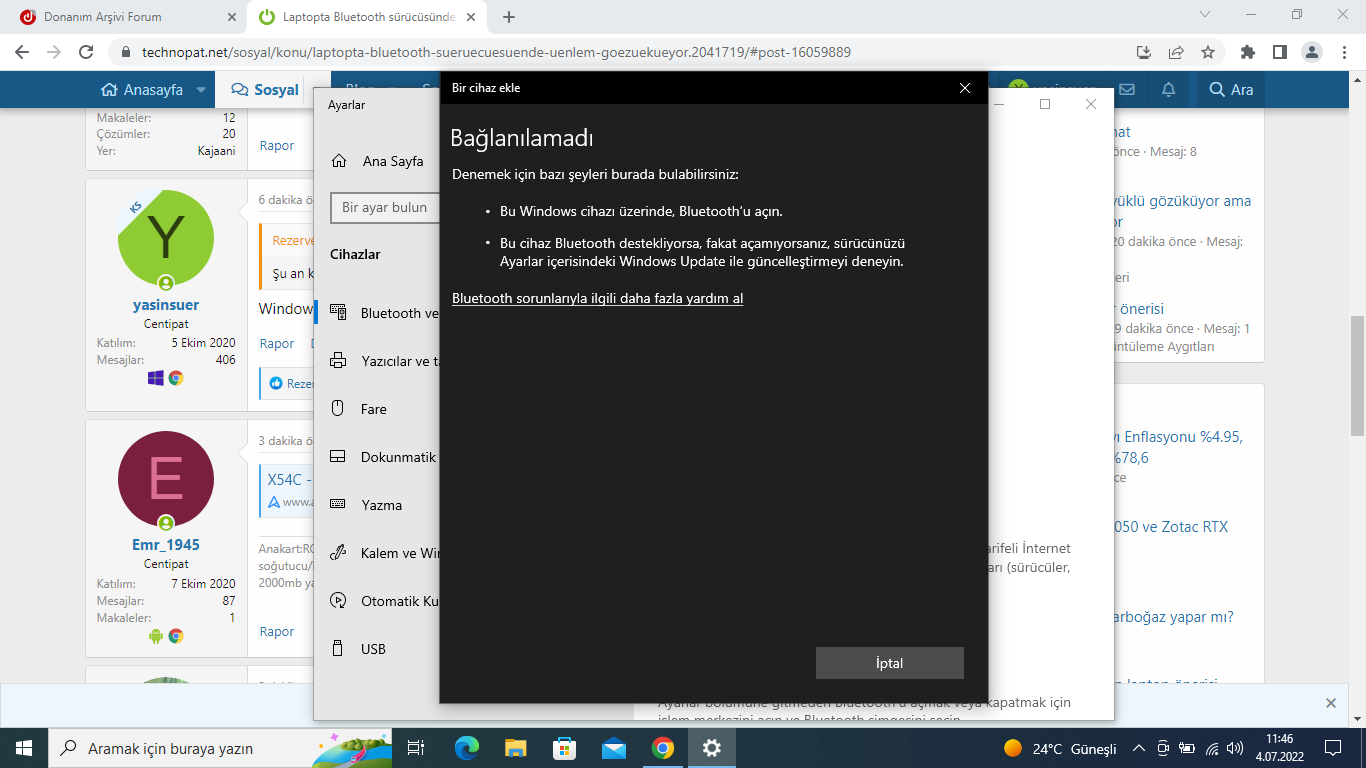
Task: Open the Bluetooth help link in dialog
Action: [x=597, y=298]
